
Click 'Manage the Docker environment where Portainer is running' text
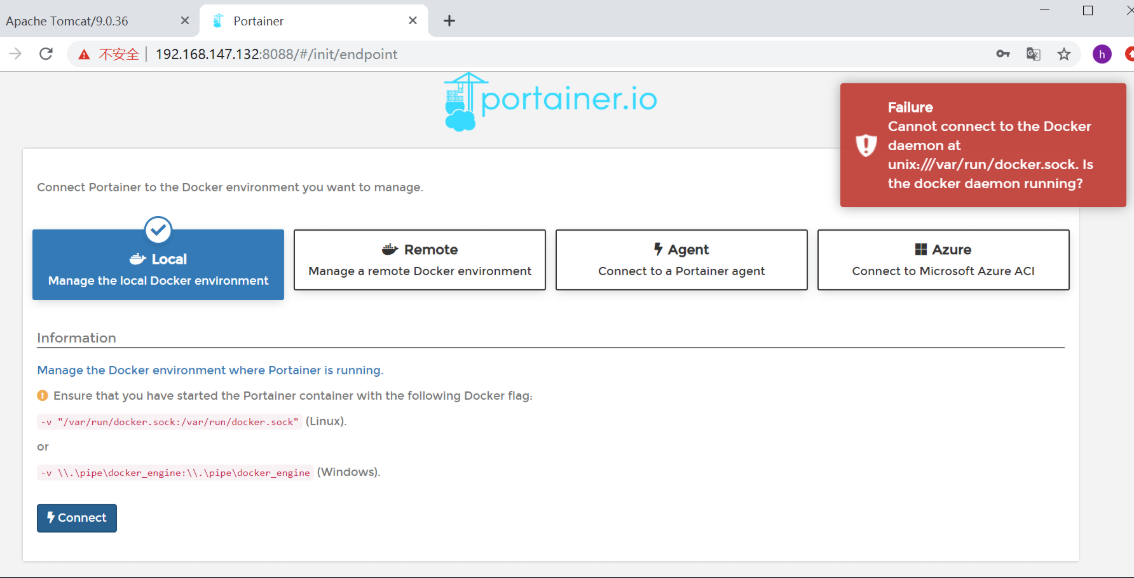tap(210, 370)
